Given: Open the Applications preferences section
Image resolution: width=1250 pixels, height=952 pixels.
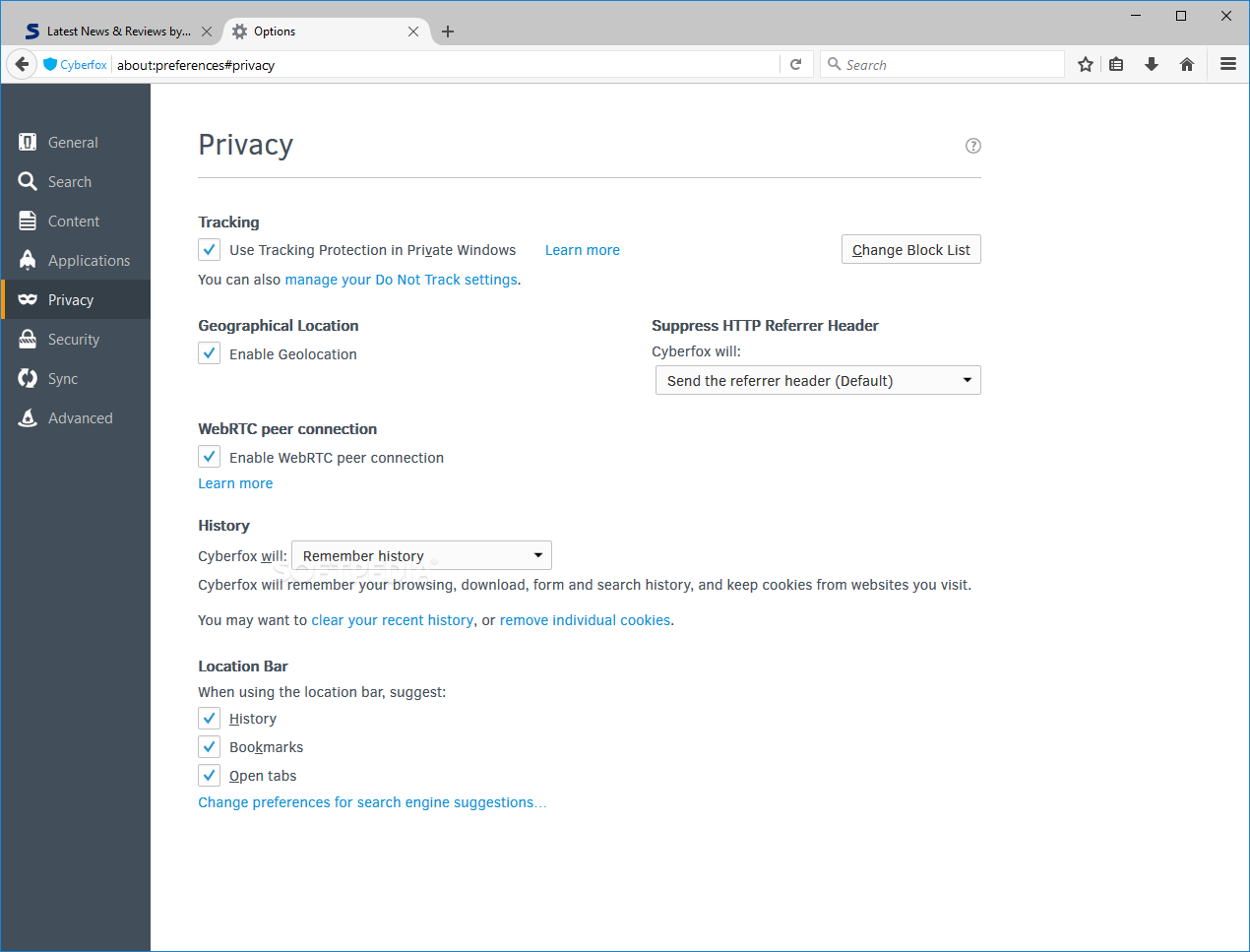Looking at the screenshot, I should pos(75,260).
